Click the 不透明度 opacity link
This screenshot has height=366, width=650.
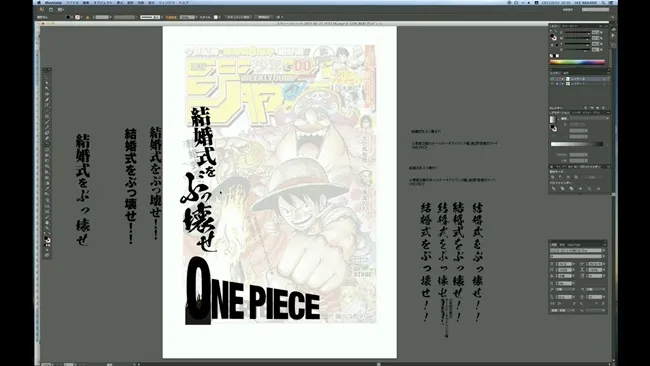171,17
